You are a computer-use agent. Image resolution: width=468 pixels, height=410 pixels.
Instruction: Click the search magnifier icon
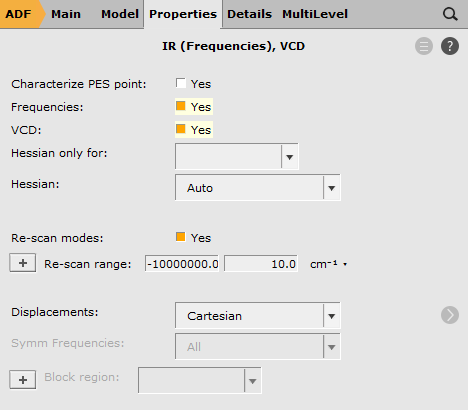450,14
